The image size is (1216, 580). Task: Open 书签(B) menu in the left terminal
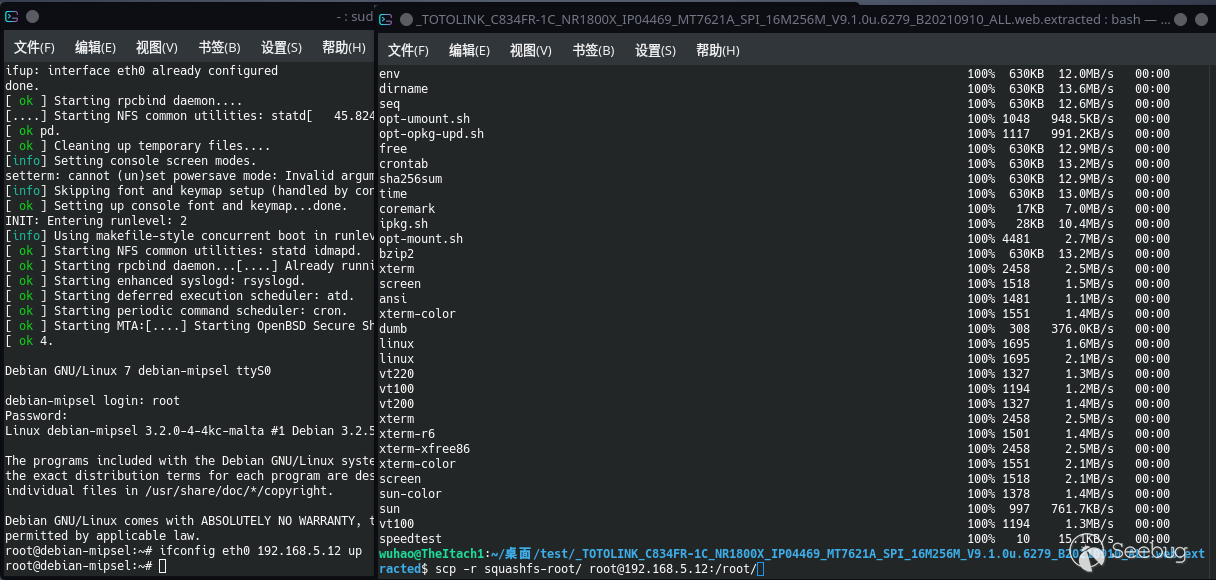coord(219,48)
